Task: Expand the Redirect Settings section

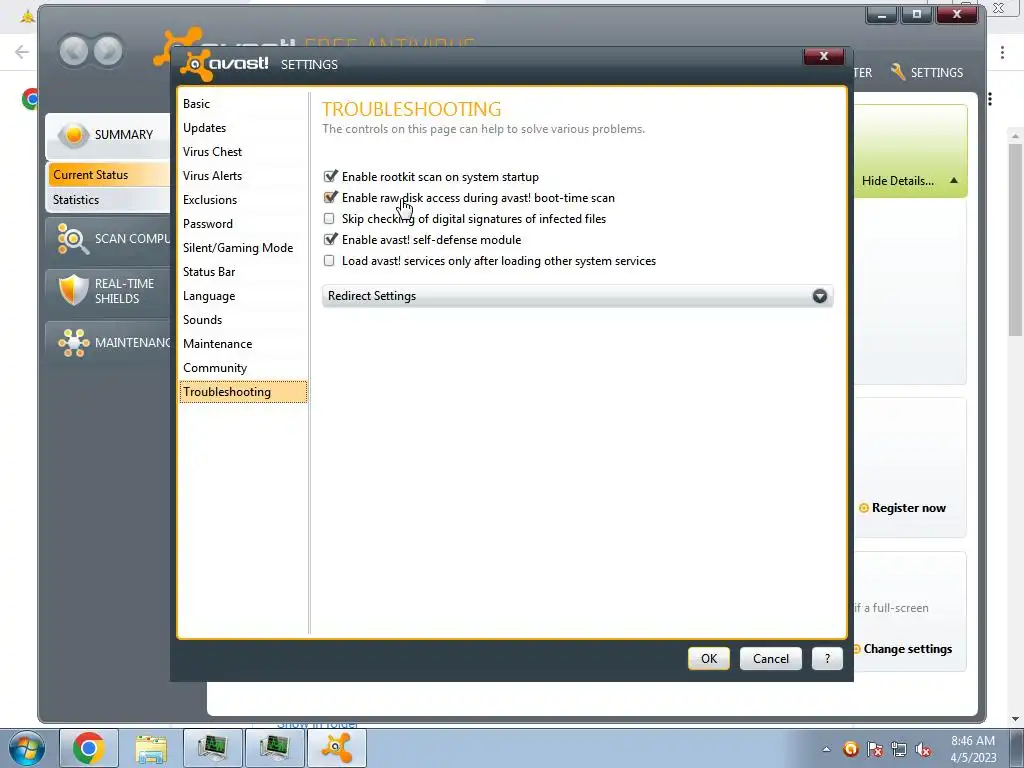Action: [577, 296]
